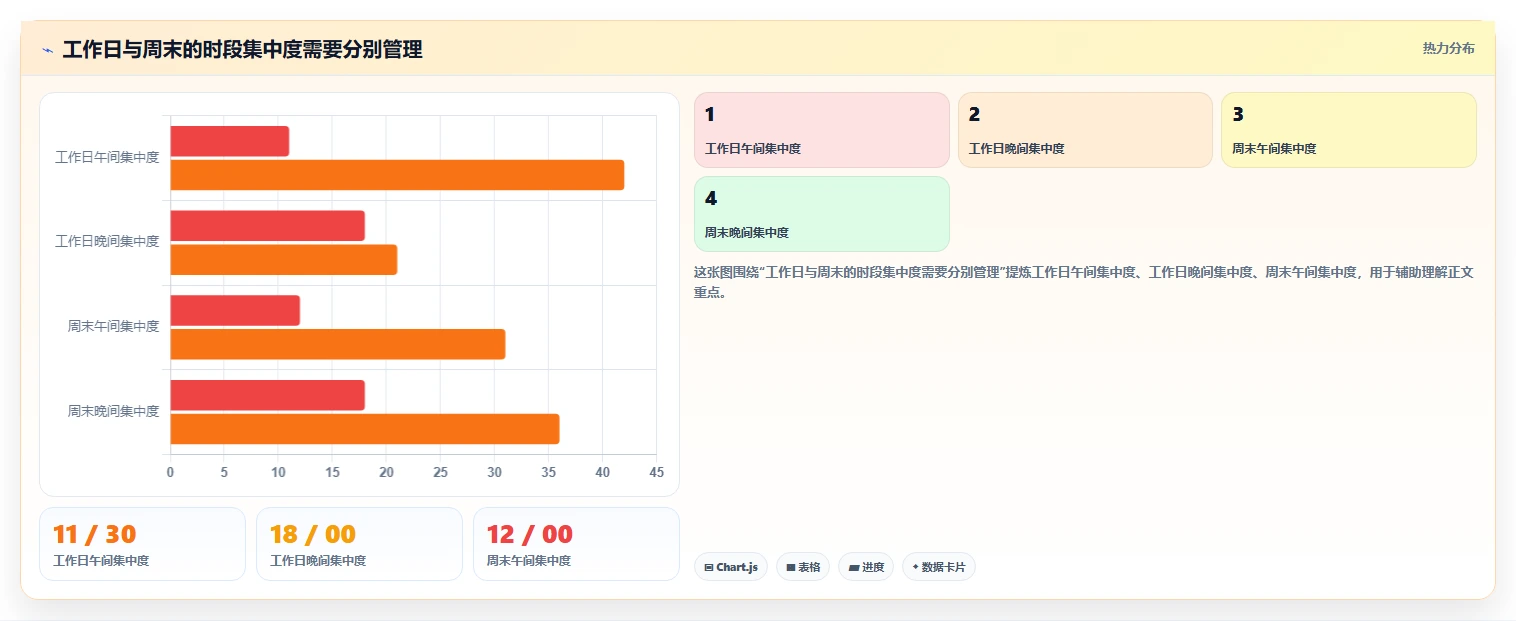Open green card number 4 周末晚间集中度
The width and height of the screenshot is (1516, 621).
[821, 214]
